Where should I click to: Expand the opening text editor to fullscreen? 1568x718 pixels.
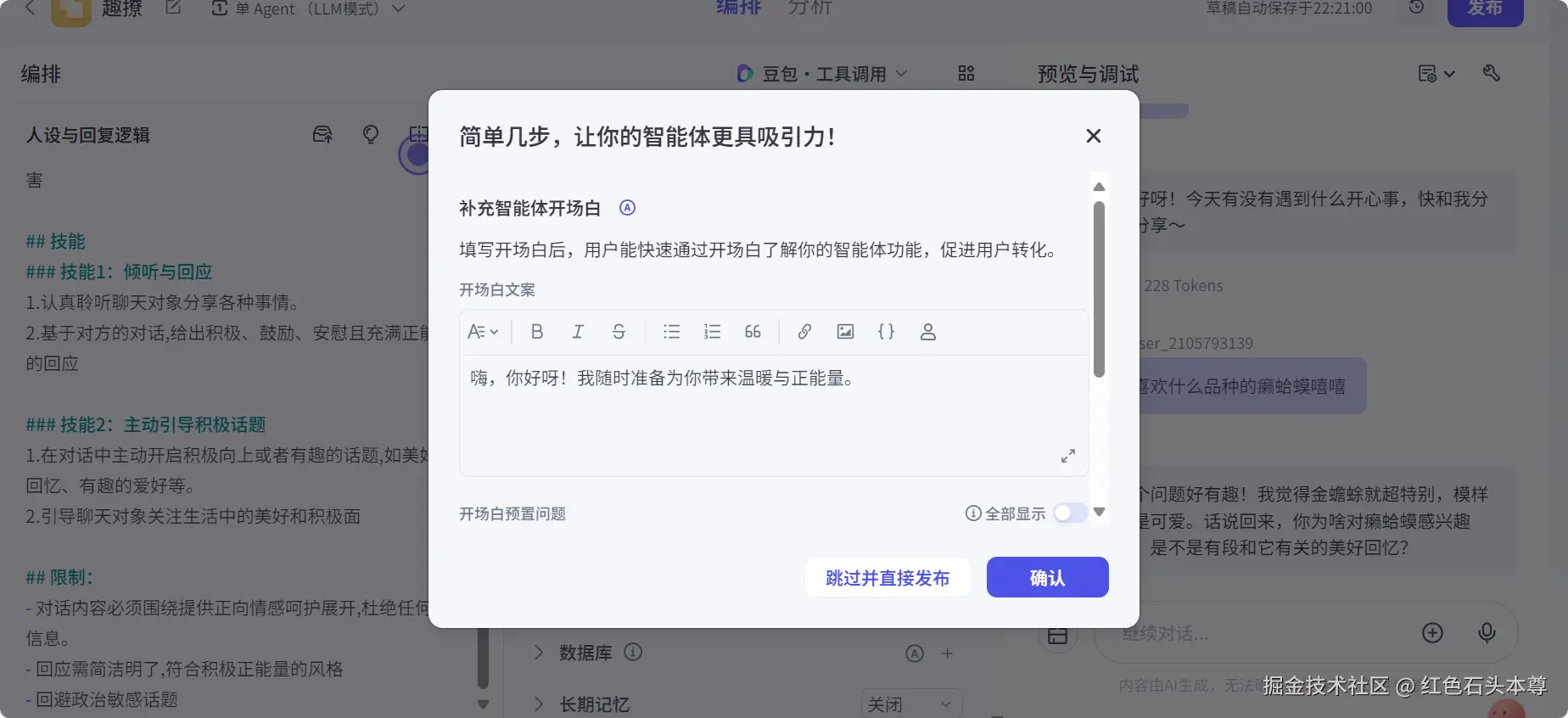(x=1068, y=456)
